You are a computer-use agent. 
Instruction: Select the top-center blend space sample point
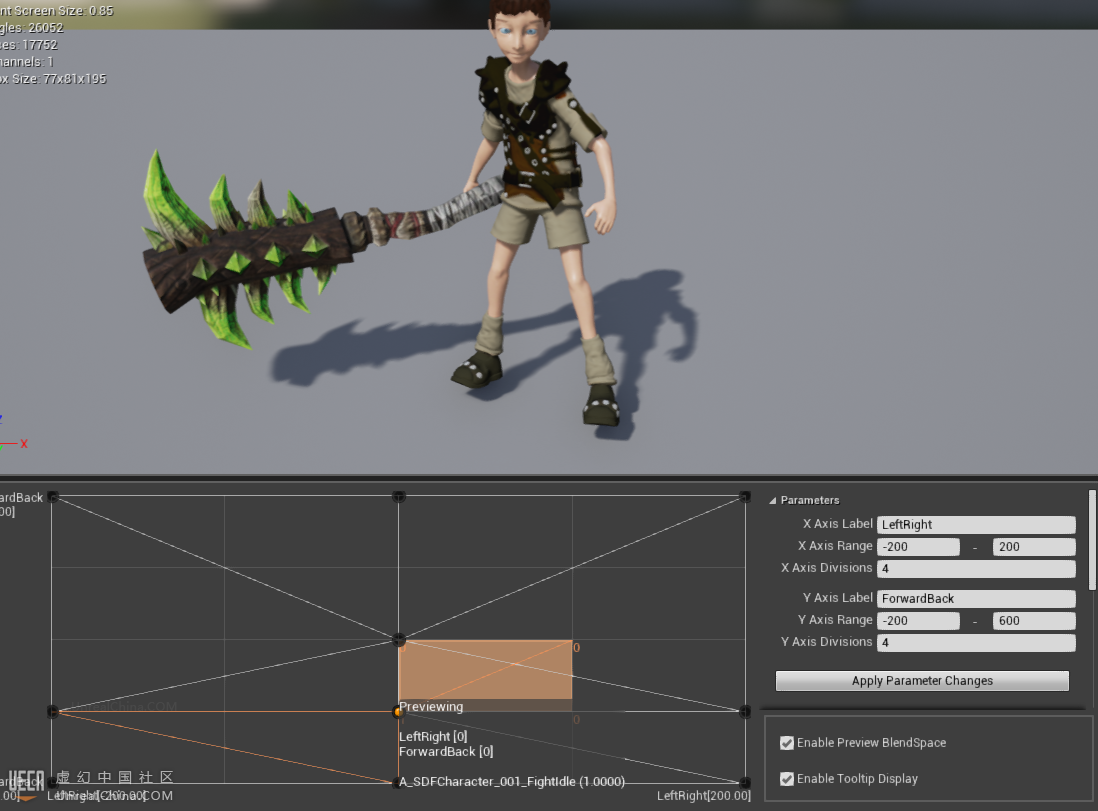point(398,497)
